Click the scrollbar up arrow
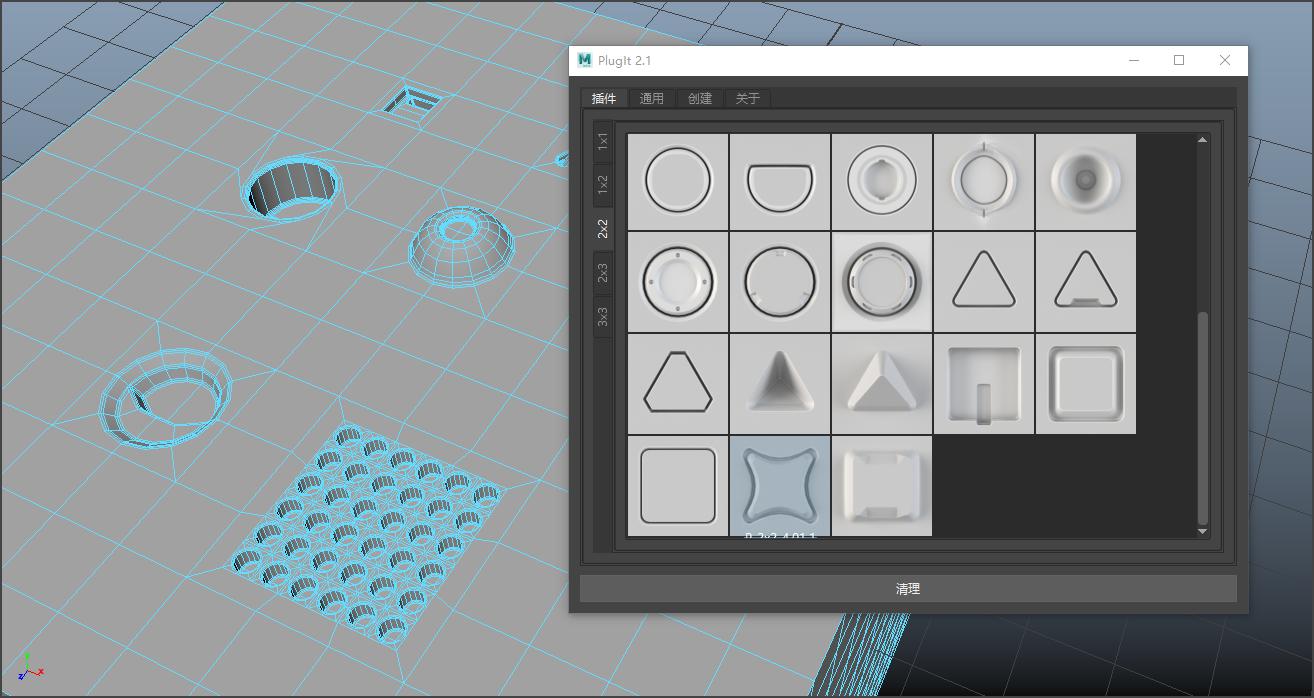1314x698 pixels. click(x=1202, y=140)
